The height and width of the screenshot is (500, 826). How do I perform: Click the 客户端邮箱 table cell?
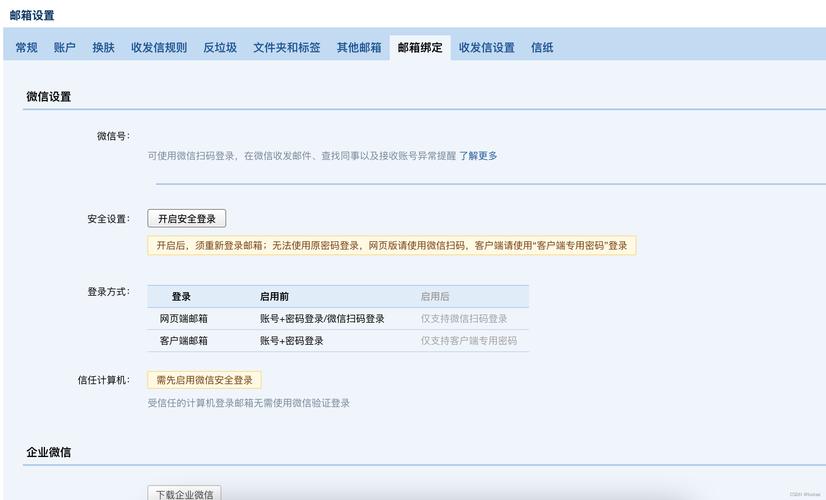[183, 341]
